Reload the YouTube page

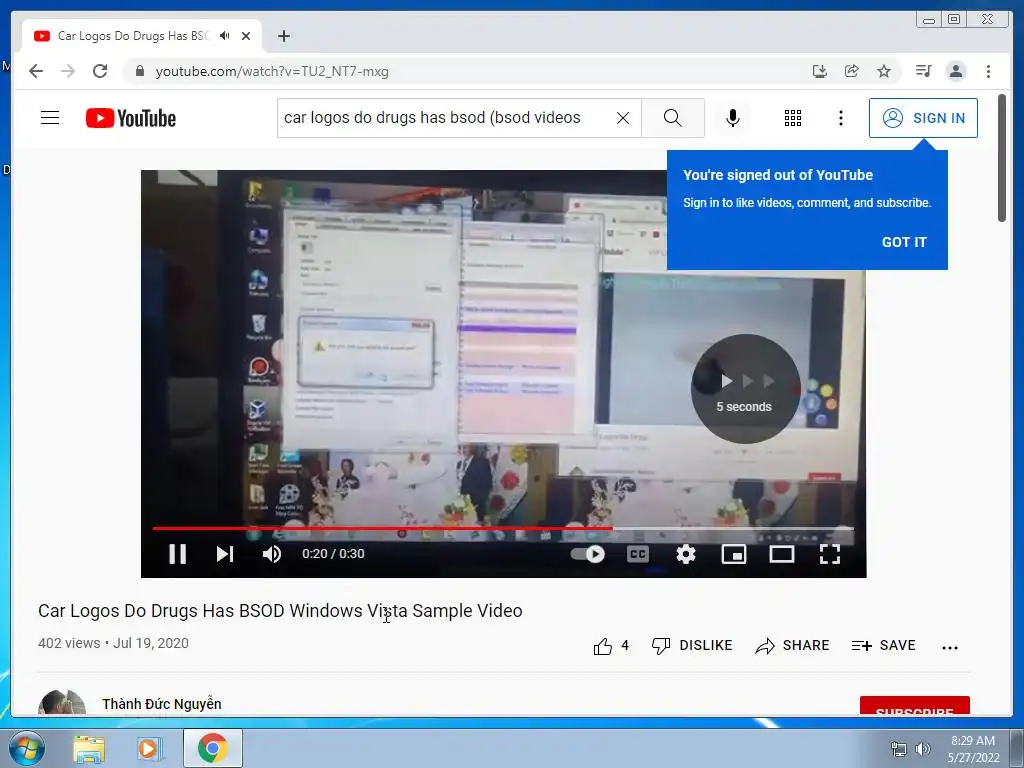pos(100,71)
